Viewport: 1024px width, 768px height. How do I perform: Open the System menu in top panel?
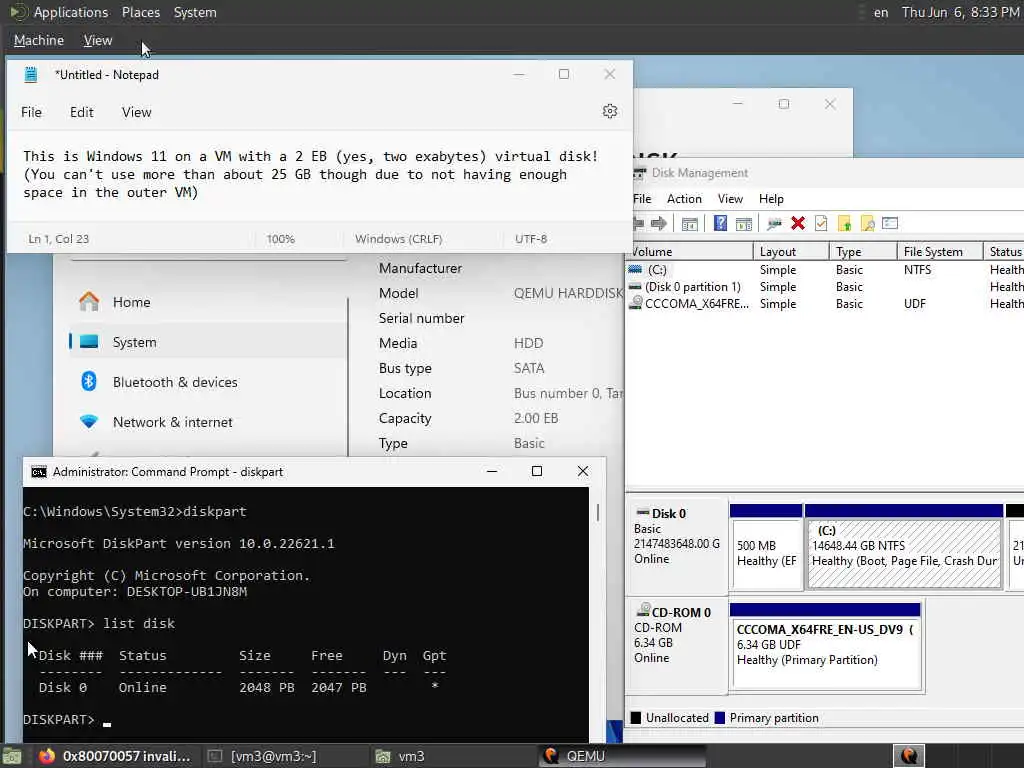pyautogui.click(x=195, y=12)
